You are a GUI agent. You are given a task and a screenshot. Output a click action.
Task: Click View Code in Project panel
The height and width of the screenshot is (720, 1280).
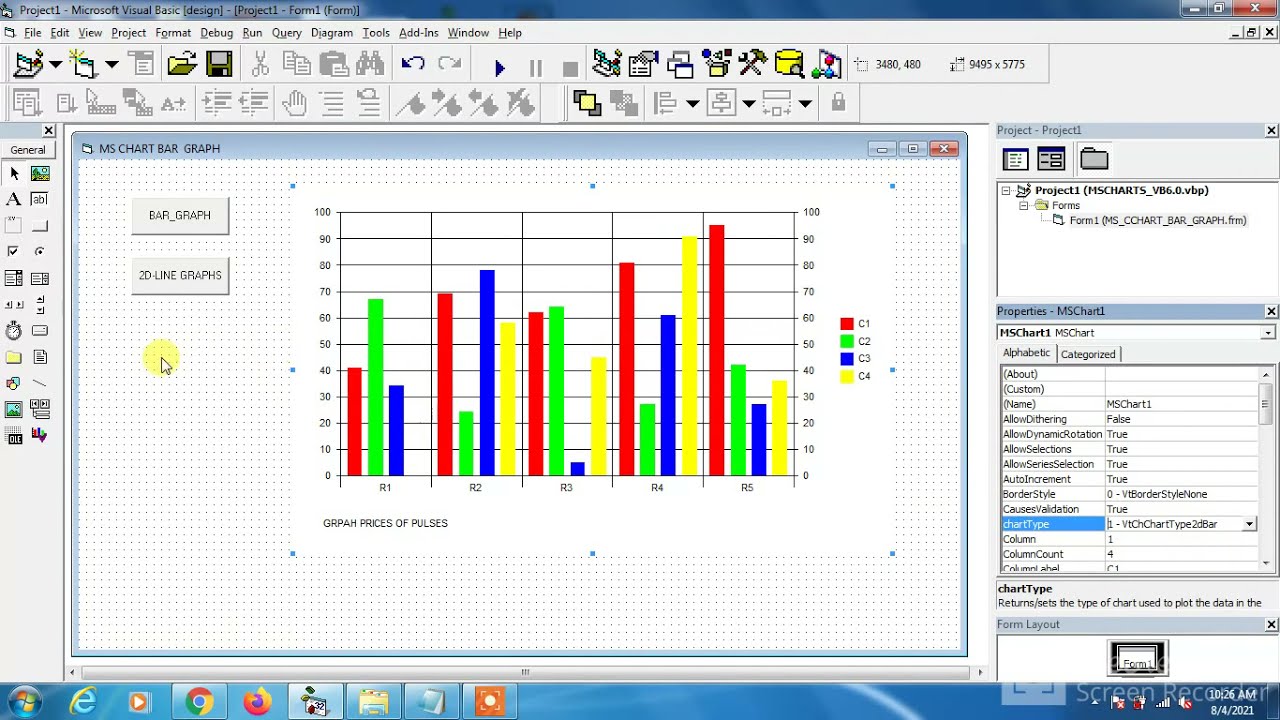[x=1015, y=159]
